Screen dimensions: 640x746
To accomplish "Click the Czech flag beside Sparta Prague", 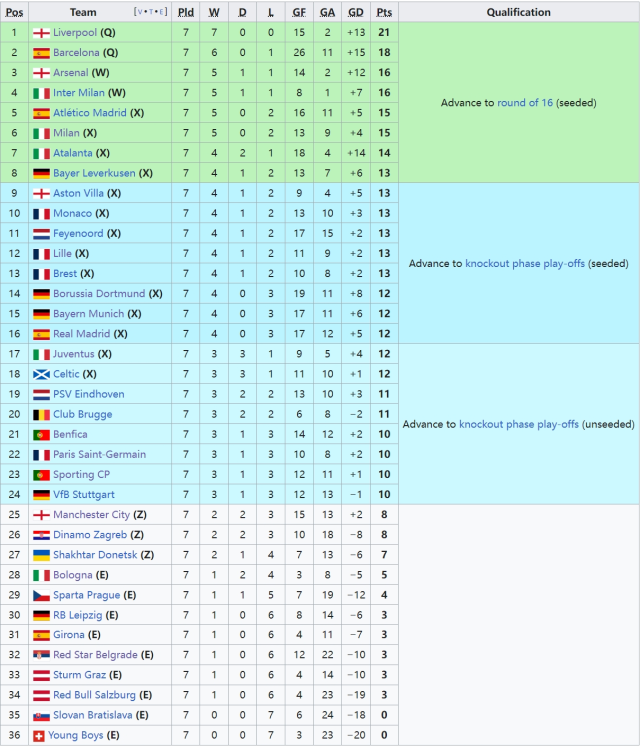I will (41, 595).
